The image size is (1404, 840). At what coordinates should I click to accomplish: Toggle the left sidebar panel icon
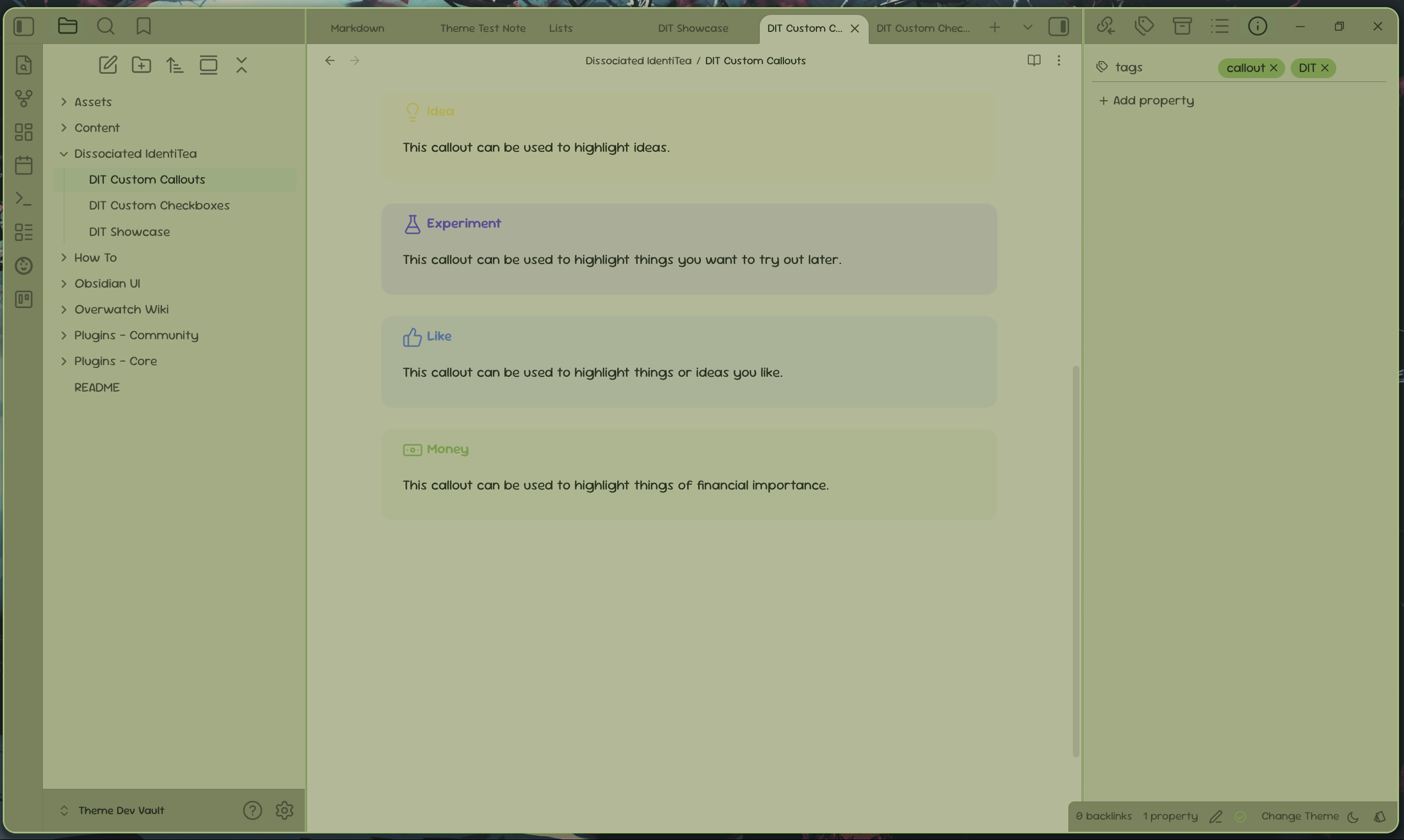24,26
